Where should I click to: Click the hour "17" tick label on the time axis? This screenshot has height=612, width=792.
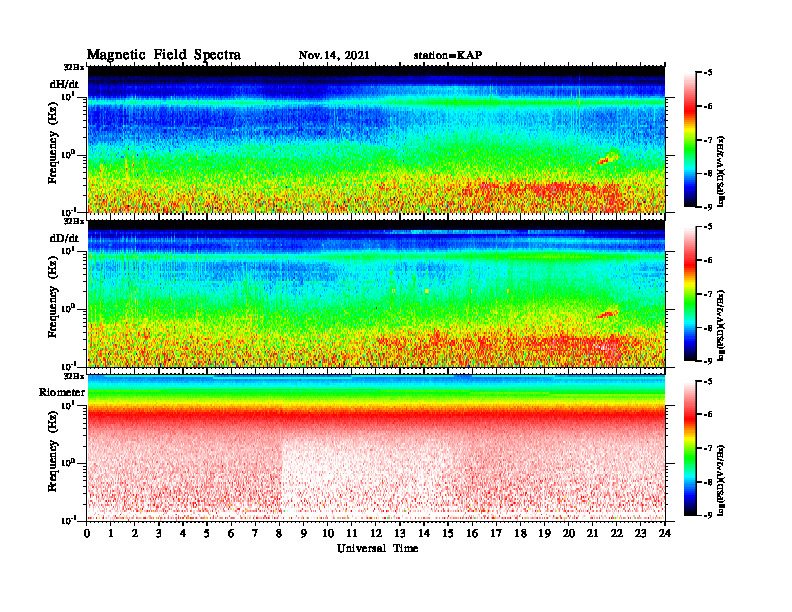497,533
